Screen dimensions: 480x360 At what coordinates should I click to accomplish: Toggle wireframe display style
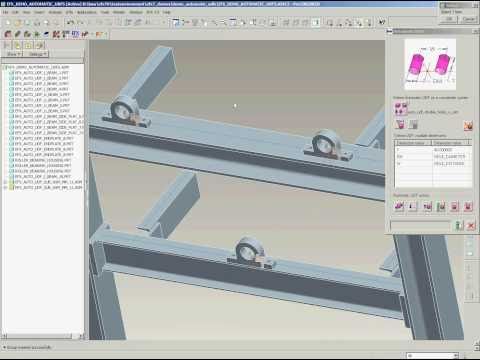pos(286,23)
